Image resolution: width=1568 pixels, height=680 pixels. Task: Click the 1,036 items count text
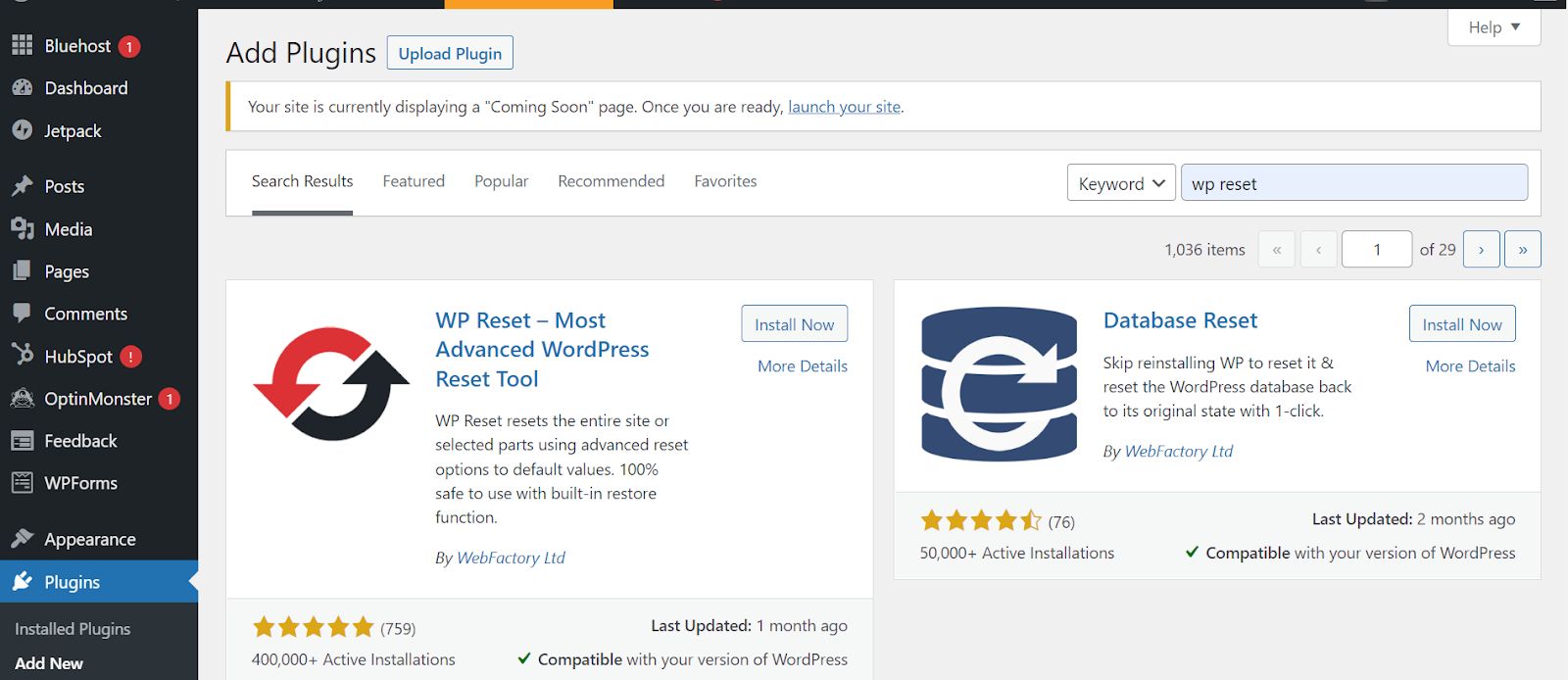click(x=1204, y=250)
